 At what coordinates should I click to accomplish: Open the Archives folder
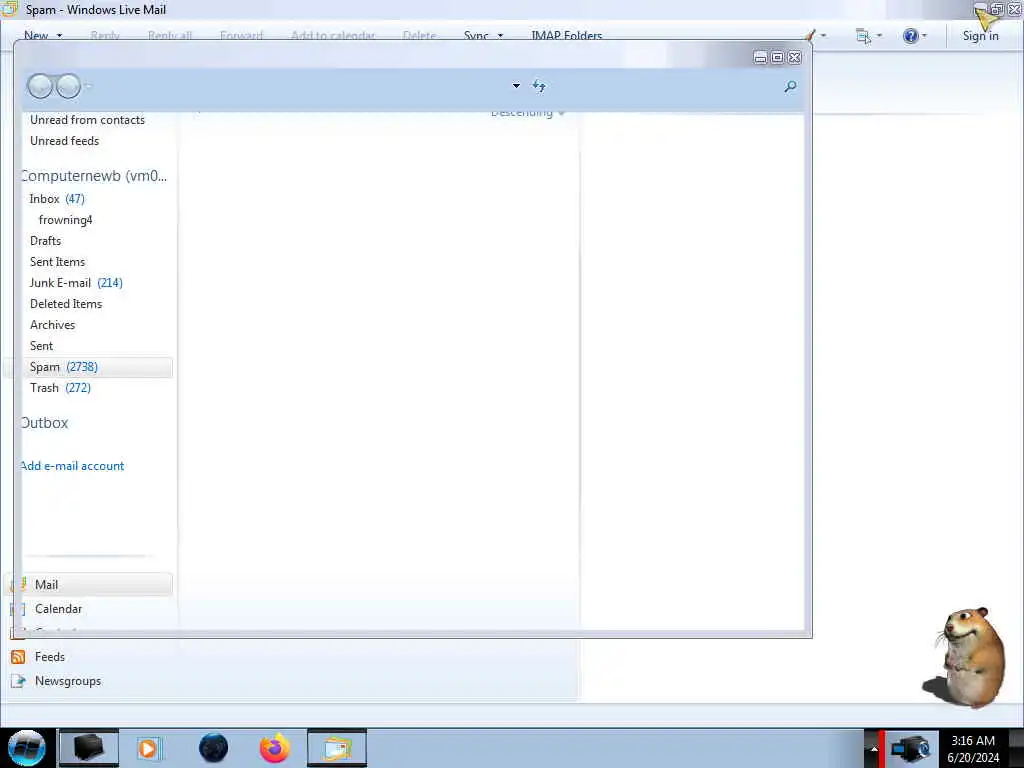(x=52, y=325)
